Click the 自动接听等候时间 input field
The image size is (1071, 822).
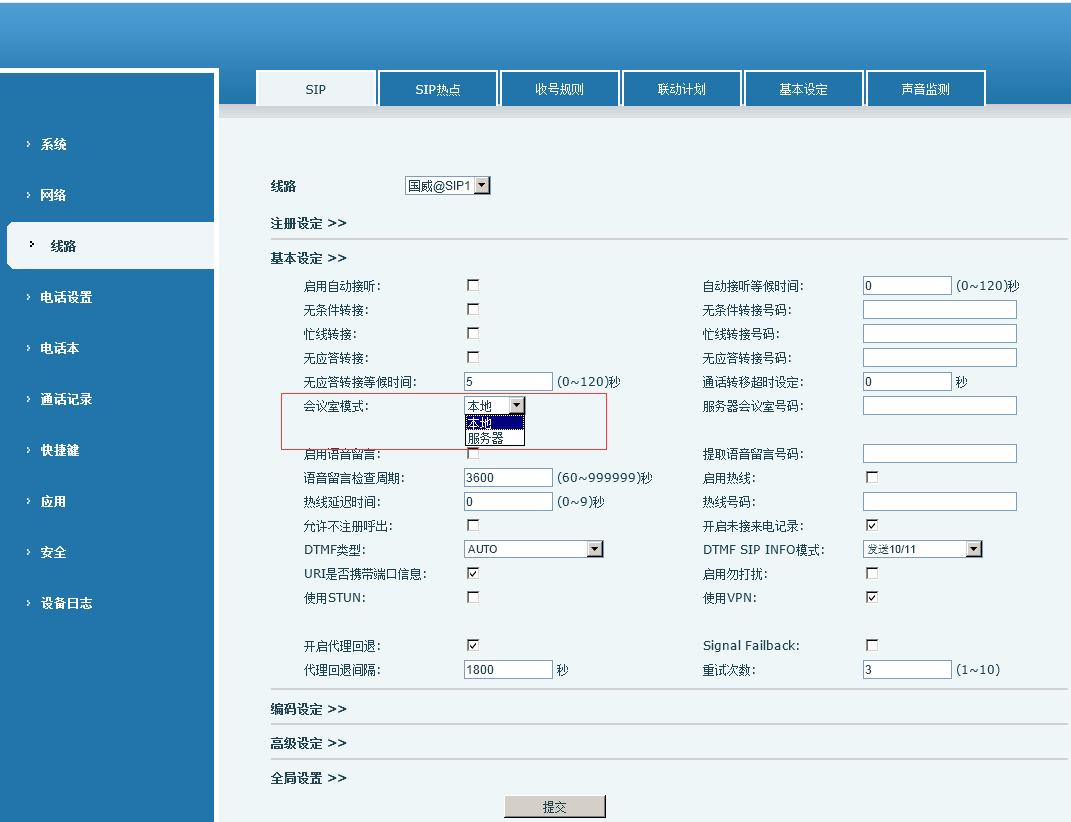[x=907, y=286]
